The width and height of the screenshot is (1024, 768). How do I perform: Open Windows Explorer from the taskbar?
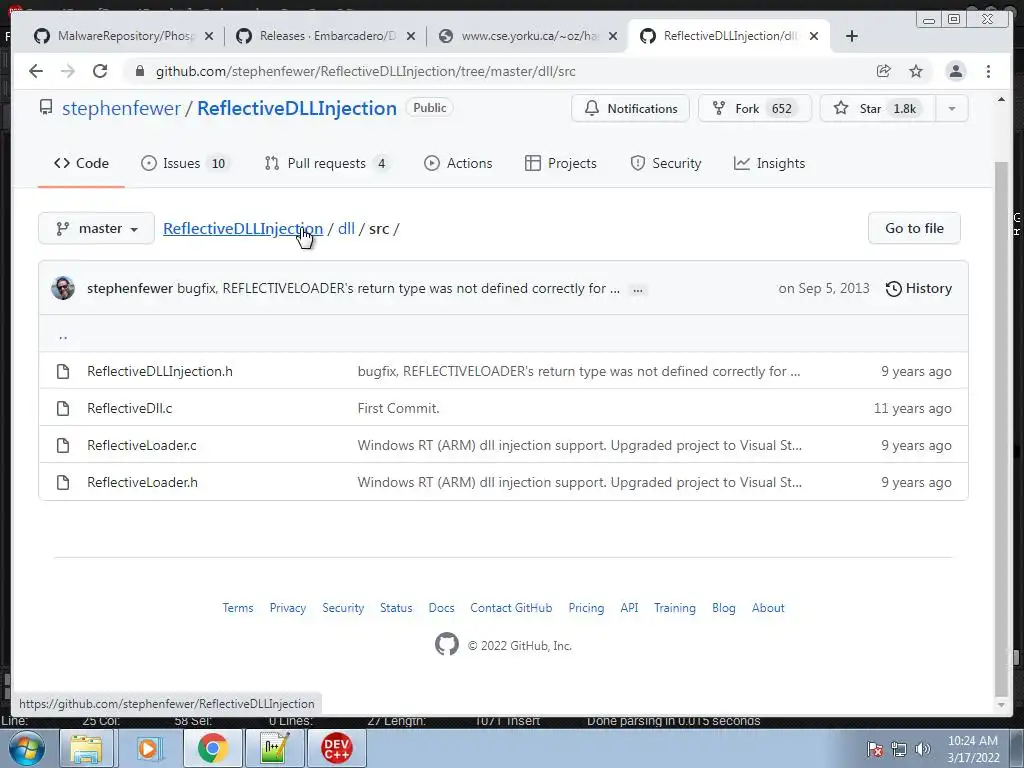86,748
